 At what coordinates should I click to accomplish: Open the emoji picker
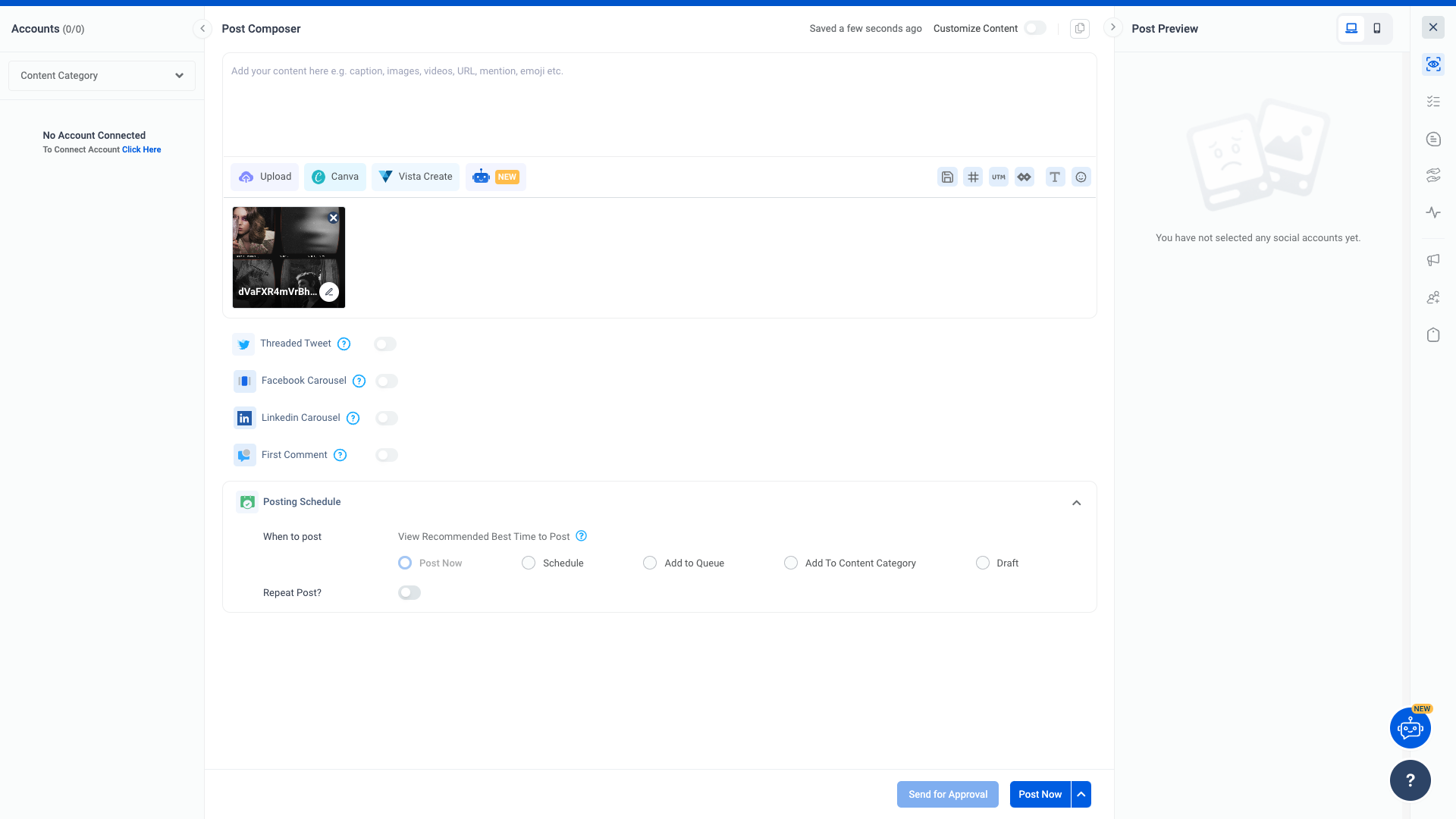click(x=1081, y=177)
